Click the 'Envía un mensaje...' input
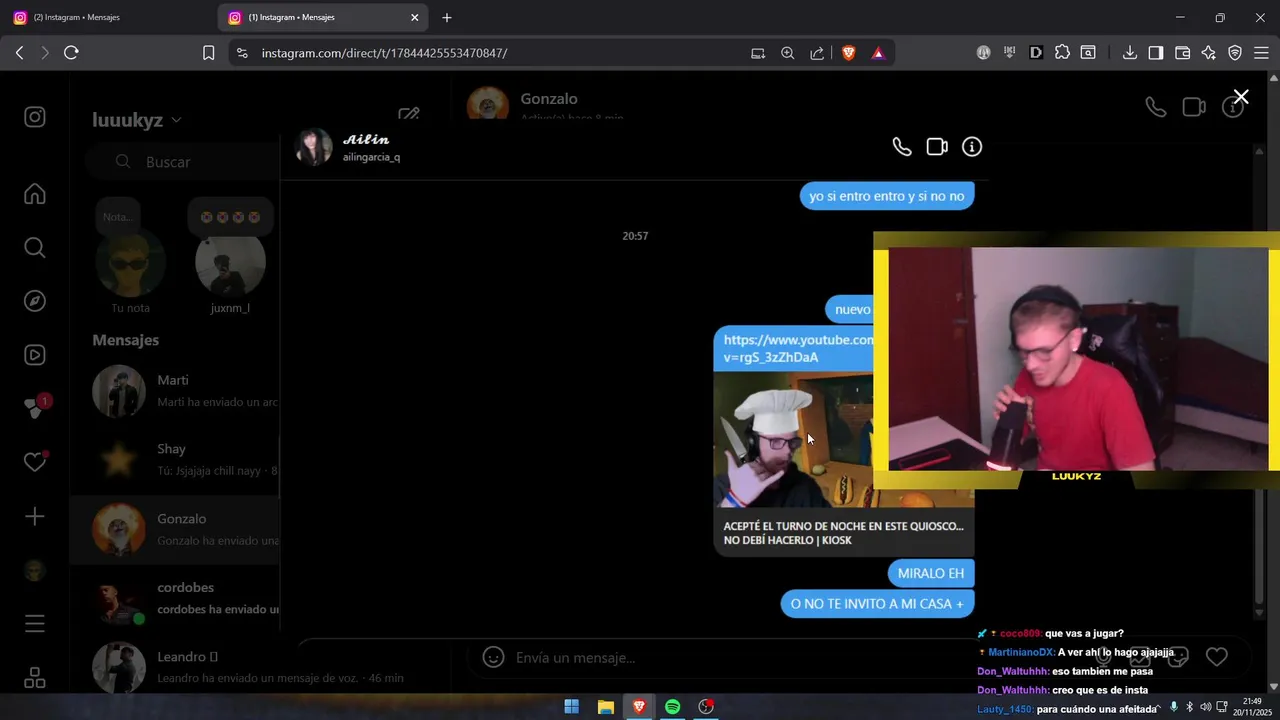Screen dimensions: 1280x720 575,657
